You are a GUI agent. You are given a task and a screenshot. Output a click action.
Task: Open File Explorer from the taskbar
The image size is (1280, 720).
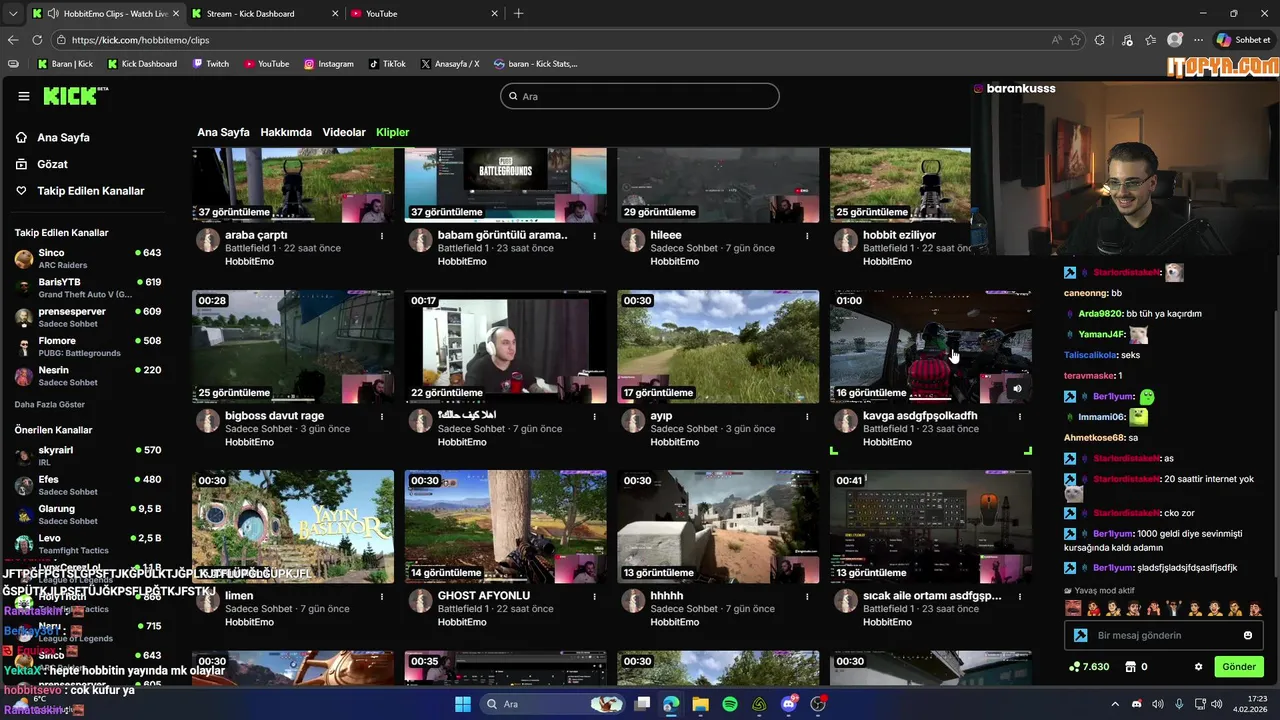(x=700, y=704)
